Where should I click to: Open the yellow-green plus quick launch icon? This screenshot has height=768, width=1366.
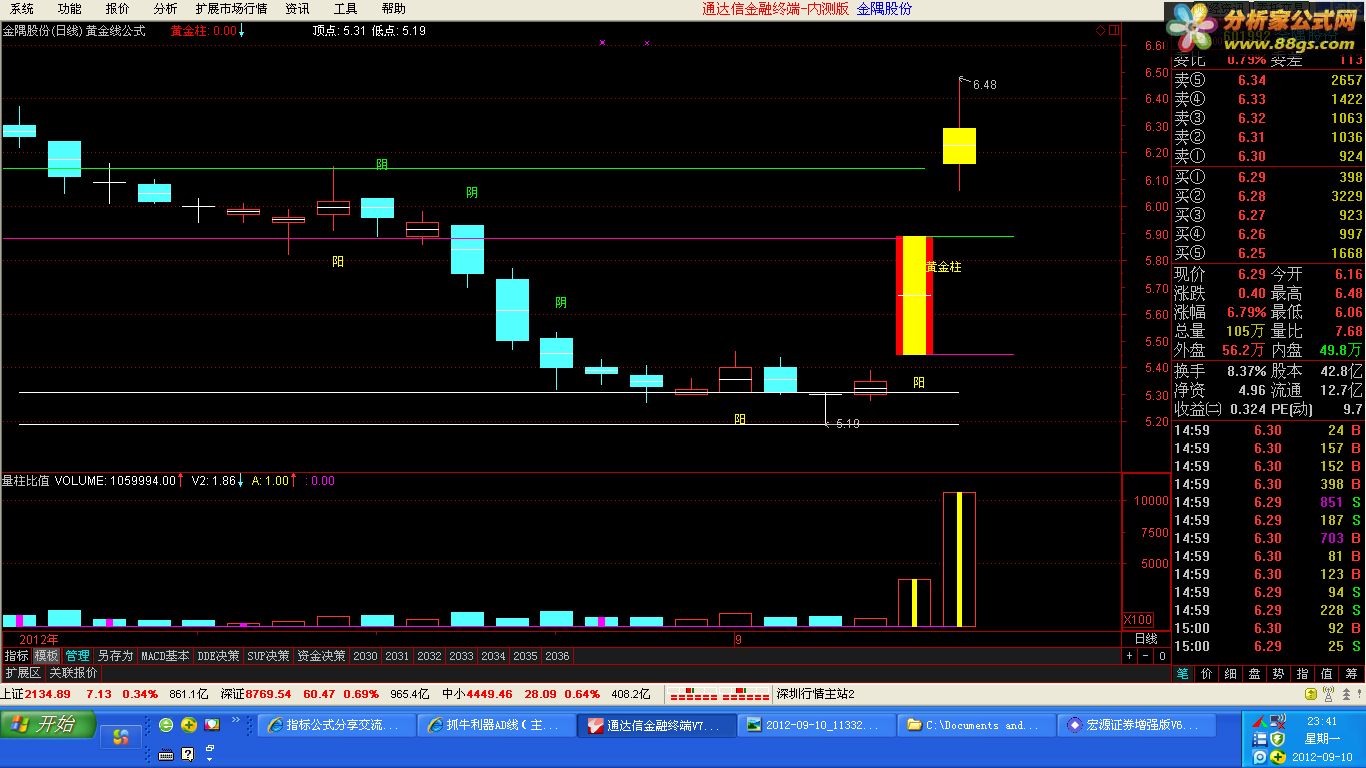[189, 725]
